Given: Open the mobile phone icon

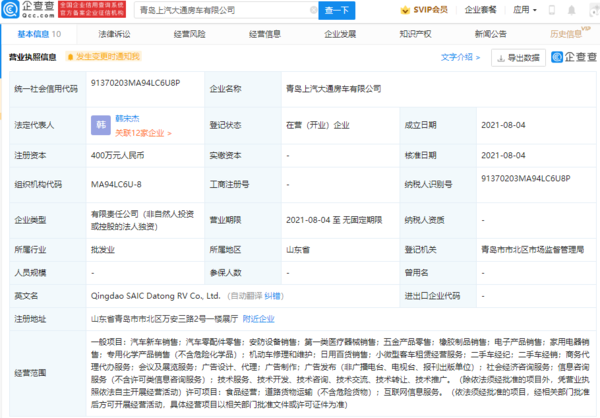Looking at the screenshot, I should tap(551, 10).
